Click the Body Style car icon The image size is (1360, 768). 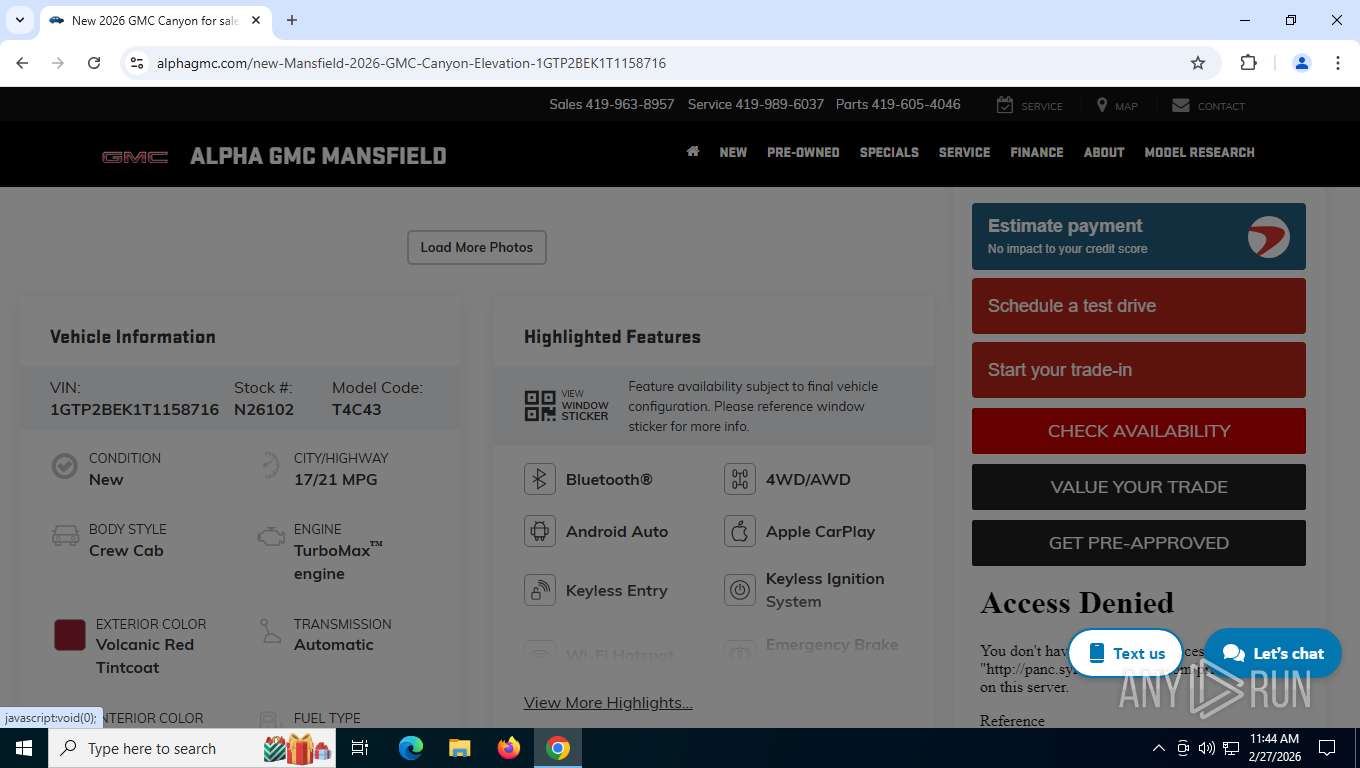pyautogui.click(x=65, y=536)
